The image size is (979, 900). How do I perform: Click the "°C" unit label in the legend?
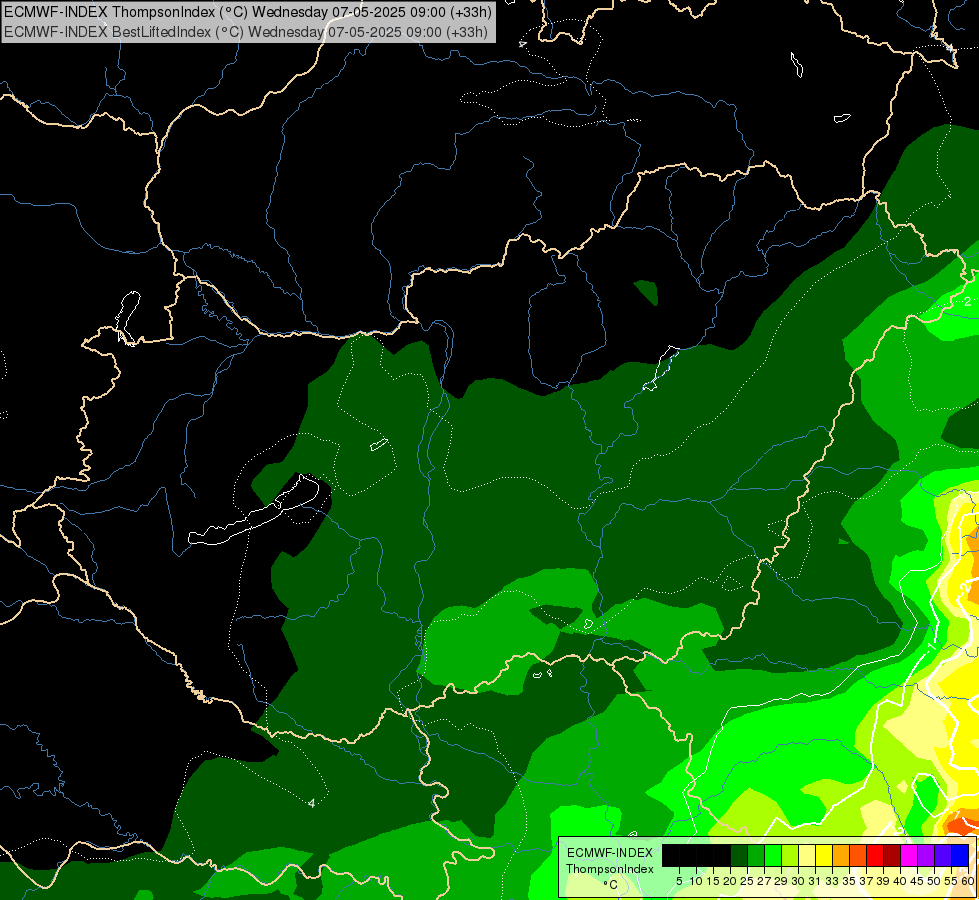pyautogui.click(x=611, y=885)
